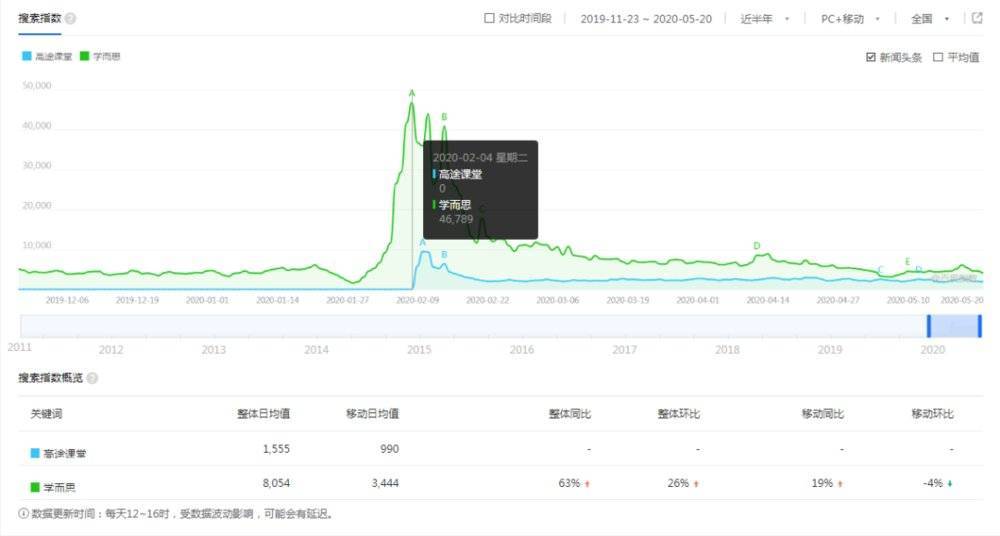Uncheck 新闻头条 checkbox
Viewport: 1000px width, 536px height.
[871, 57]
